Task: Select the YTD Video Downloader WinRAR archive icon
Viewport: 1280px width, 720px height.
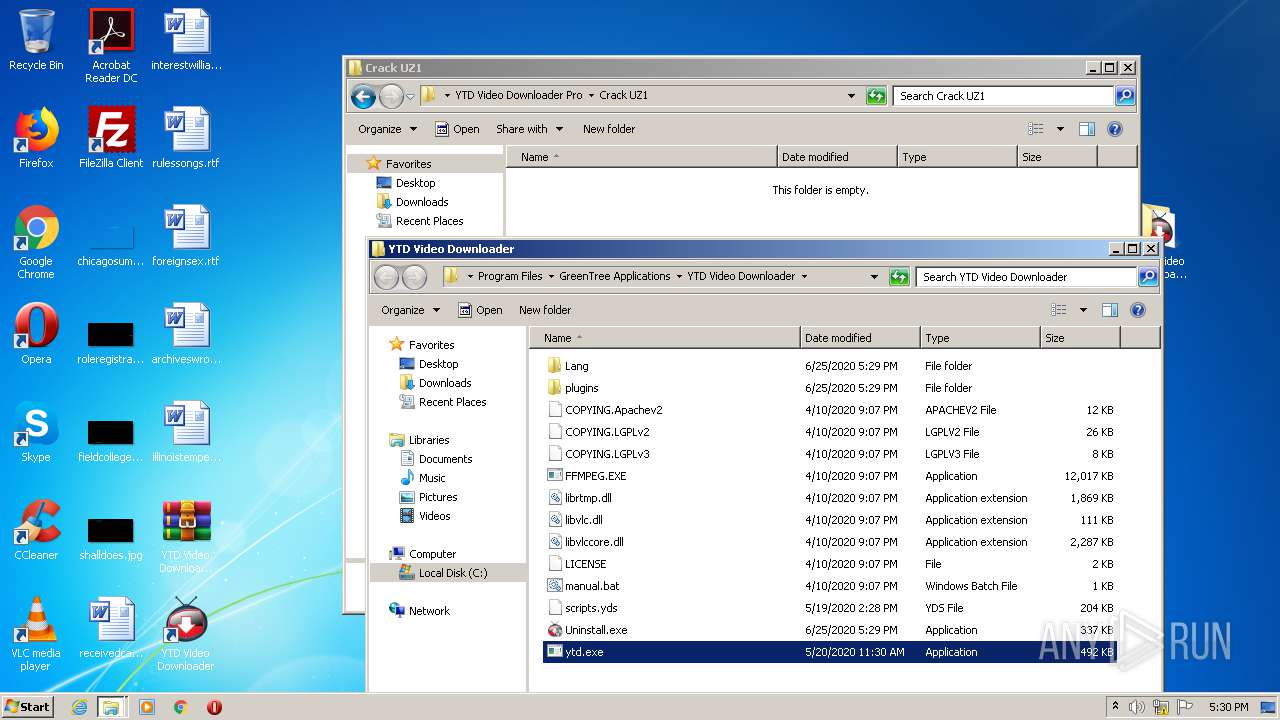Action: (186, 536)
